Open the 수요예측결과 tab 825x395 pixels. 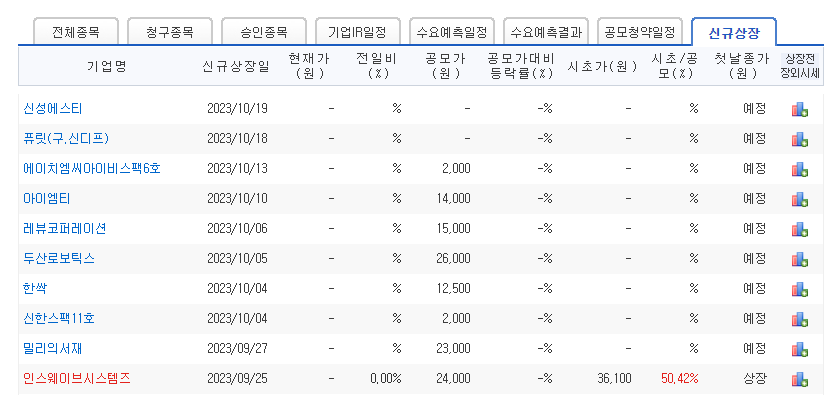(x=546, y=32)
